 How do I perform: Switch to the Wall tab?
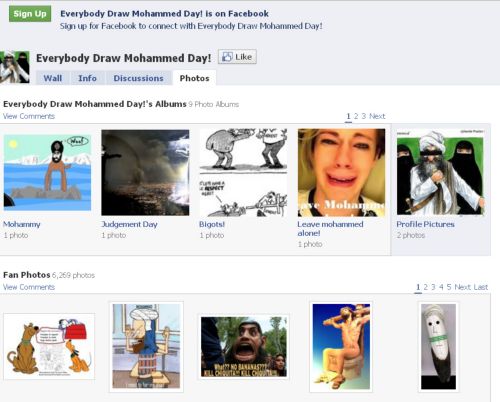click(53, 78)
